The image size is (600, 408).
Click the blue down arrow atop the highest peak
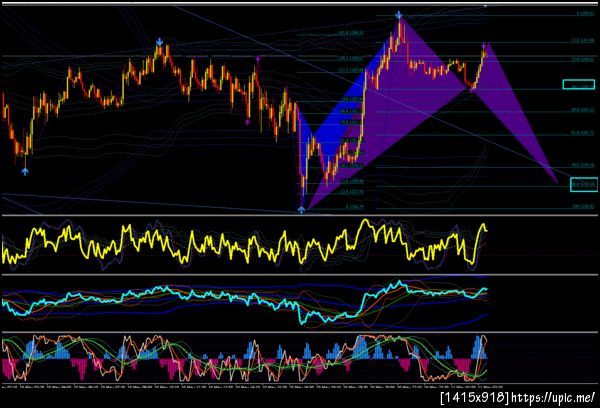pos(399,15)
